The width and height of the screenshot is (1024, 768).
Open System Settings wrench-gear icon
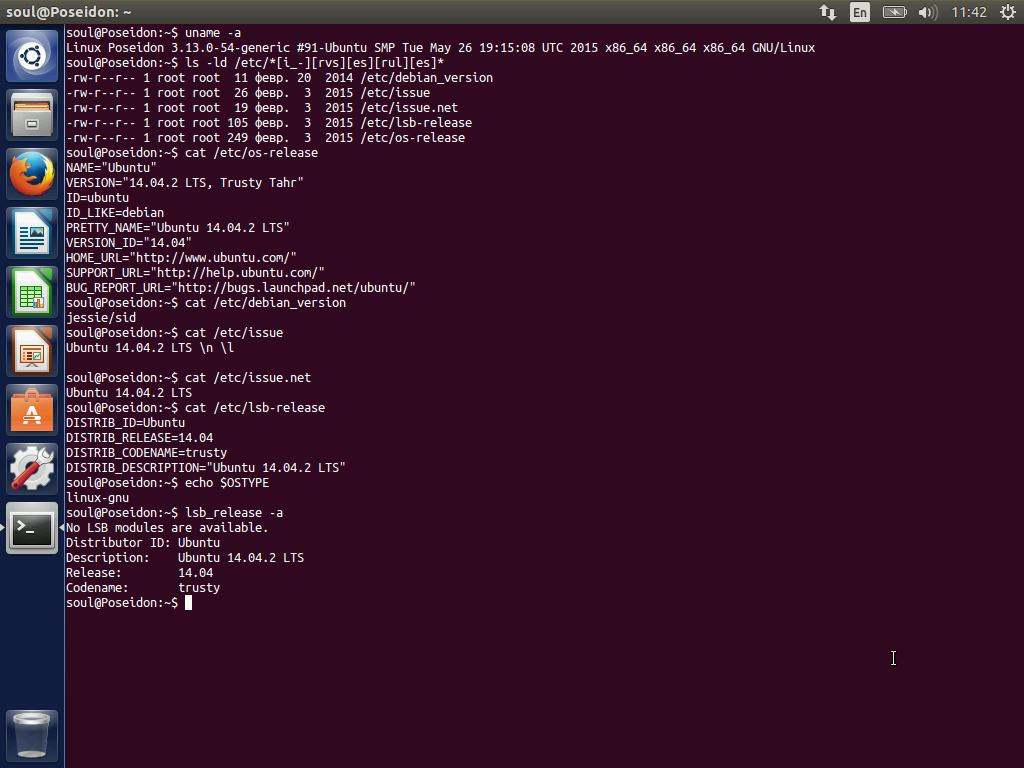pos(32,469)
